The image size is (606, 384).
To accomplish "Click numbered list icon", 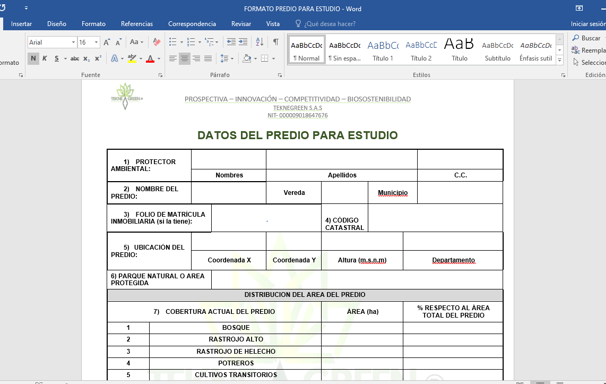I will [x=191, y=42].
